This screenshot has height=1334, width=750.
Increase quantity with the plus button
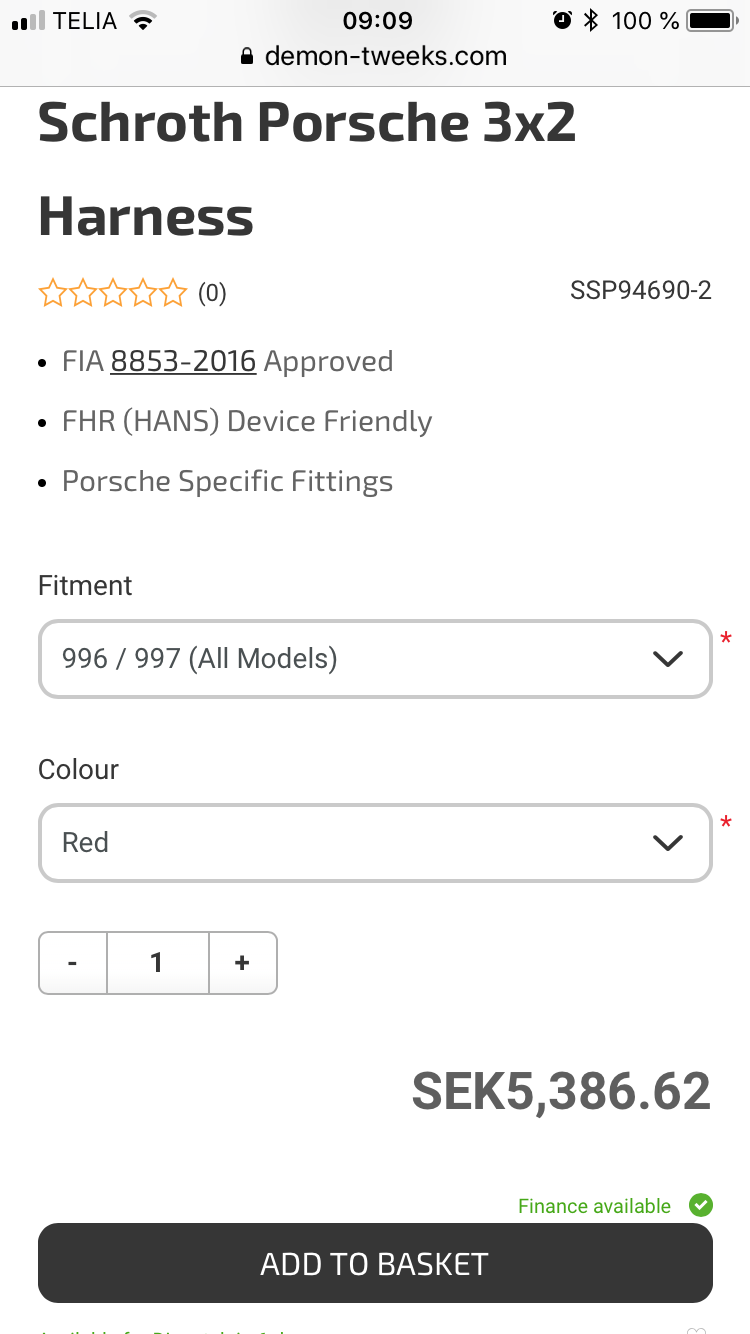tap(242, 963)
